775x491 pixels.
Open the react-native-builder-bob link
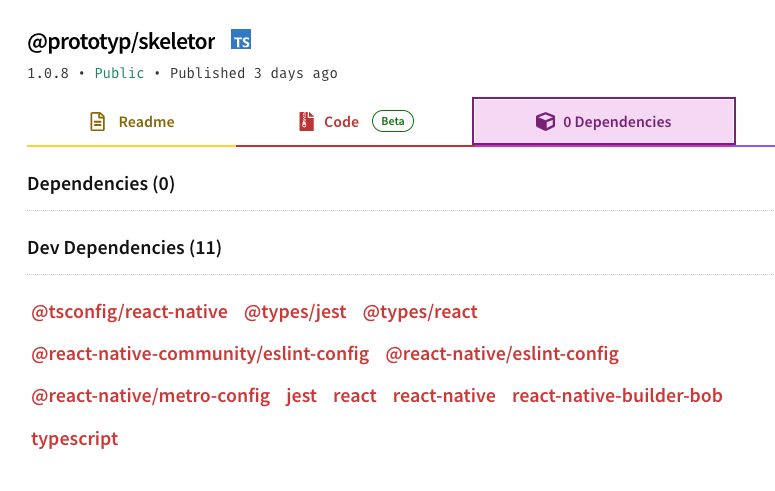617,396
